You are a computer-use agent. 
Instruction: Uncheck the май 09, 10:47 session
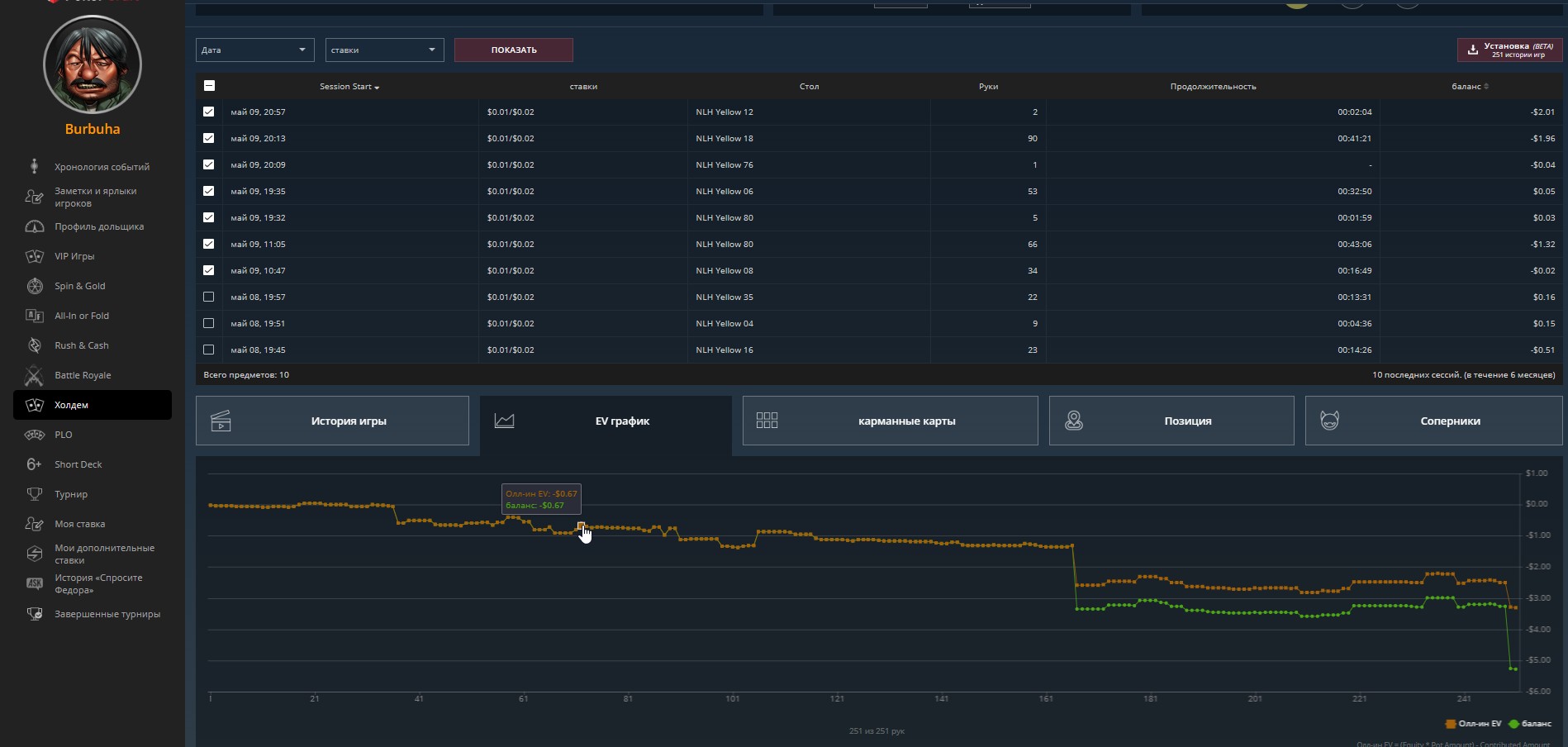[x=208, y=270]
